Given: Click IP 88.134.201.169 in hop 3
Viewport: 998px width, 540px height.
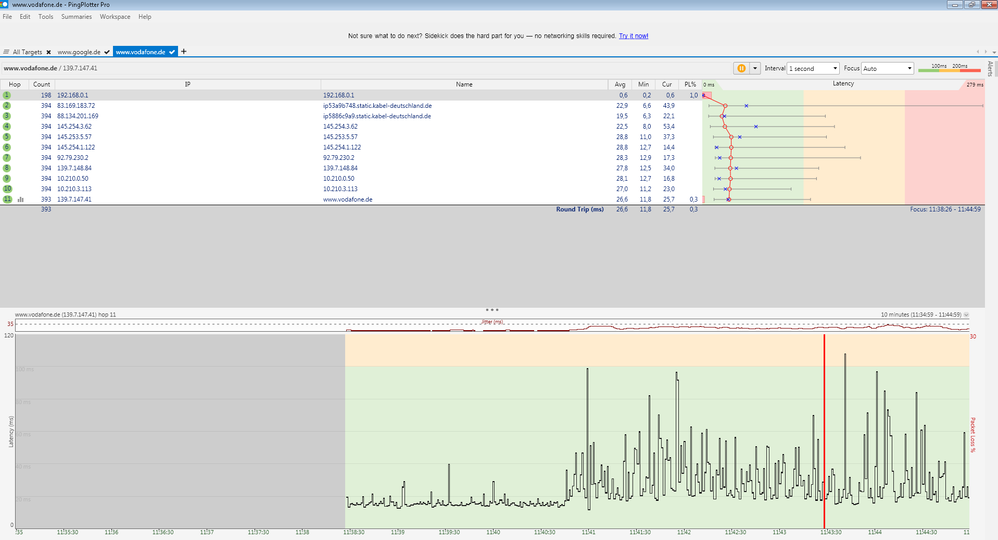Looking at the screenshot, I should click(78, 116).
